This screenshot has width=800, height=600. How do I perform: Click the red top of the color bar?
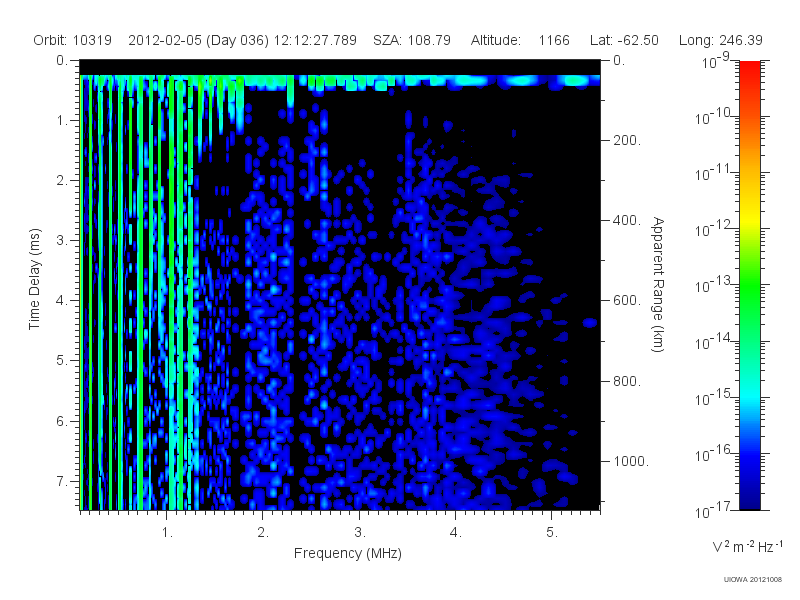pyautogui.click(x=750, y=69)
